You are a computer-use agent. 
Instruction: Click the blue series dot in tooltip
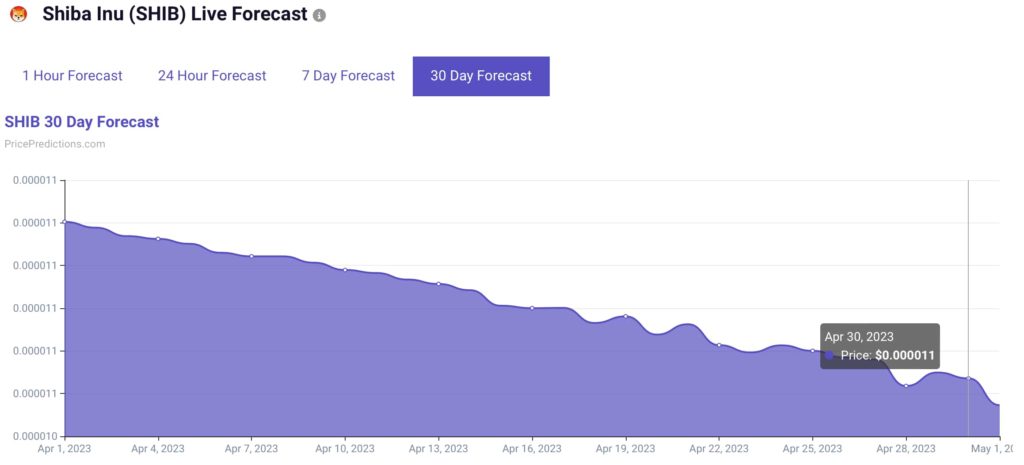[829, 355]
